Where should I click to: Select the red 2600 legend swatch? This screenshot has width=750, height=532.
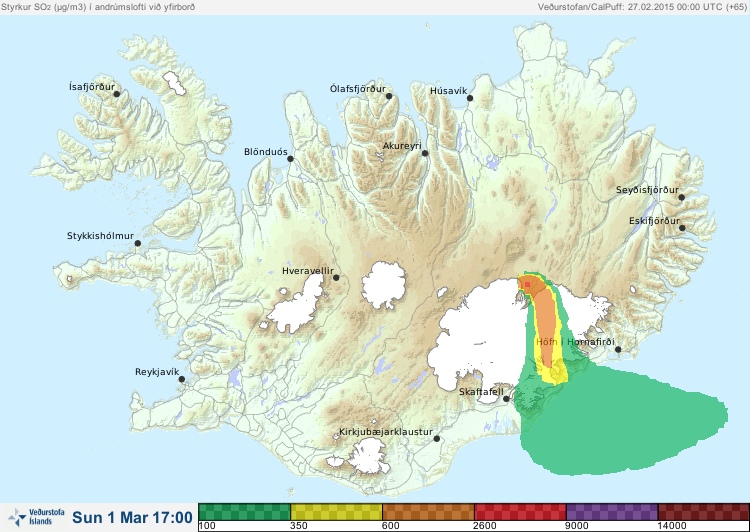point(520,512)
